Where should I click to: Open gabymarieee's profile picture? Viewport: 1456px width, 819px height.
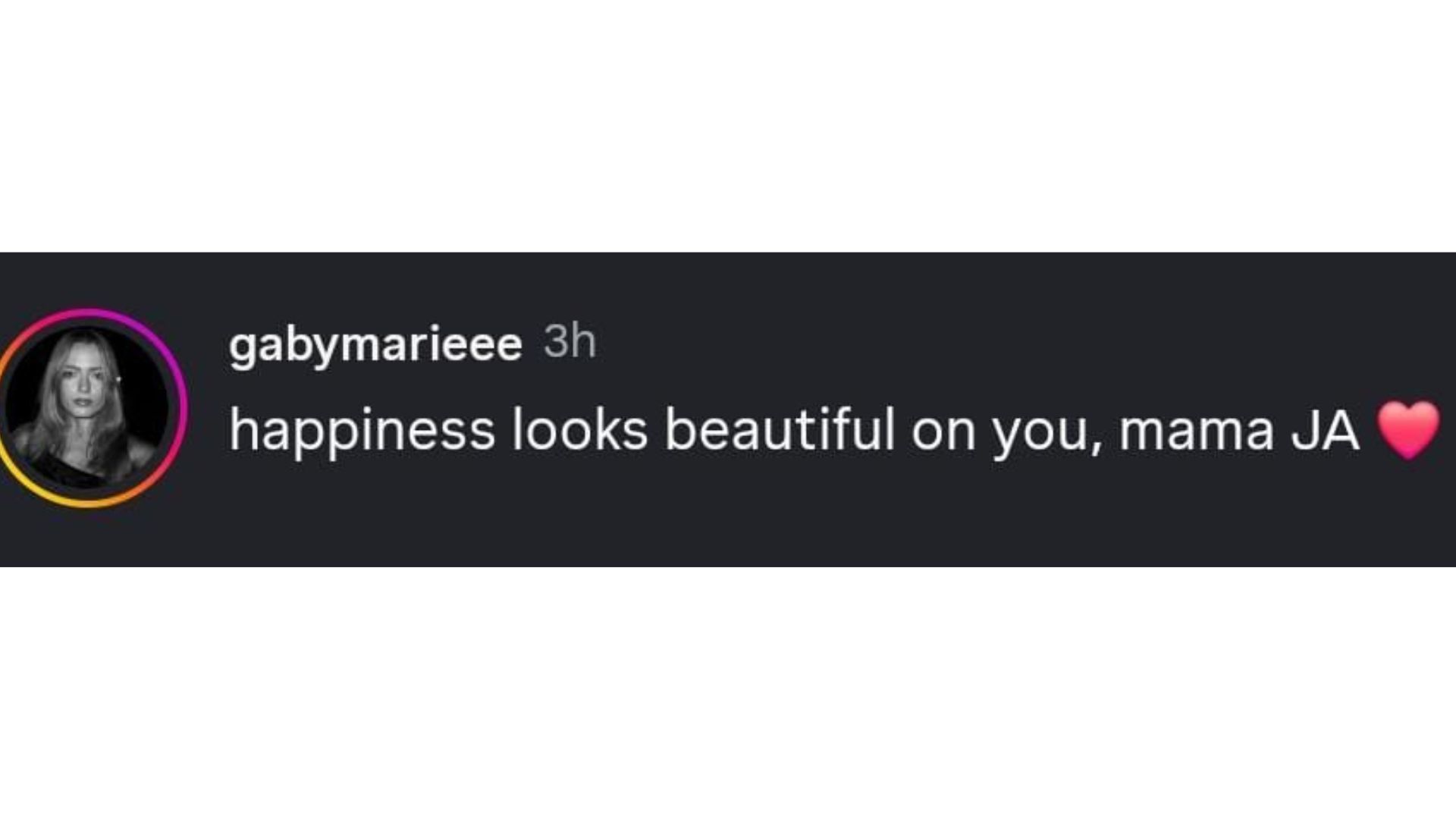pos(87,407)
